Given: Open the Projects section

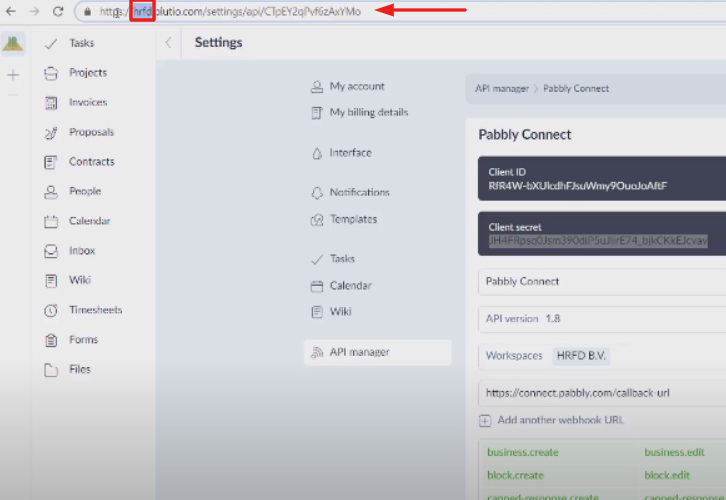Looking at the screenshot, I should coord(88,73).
